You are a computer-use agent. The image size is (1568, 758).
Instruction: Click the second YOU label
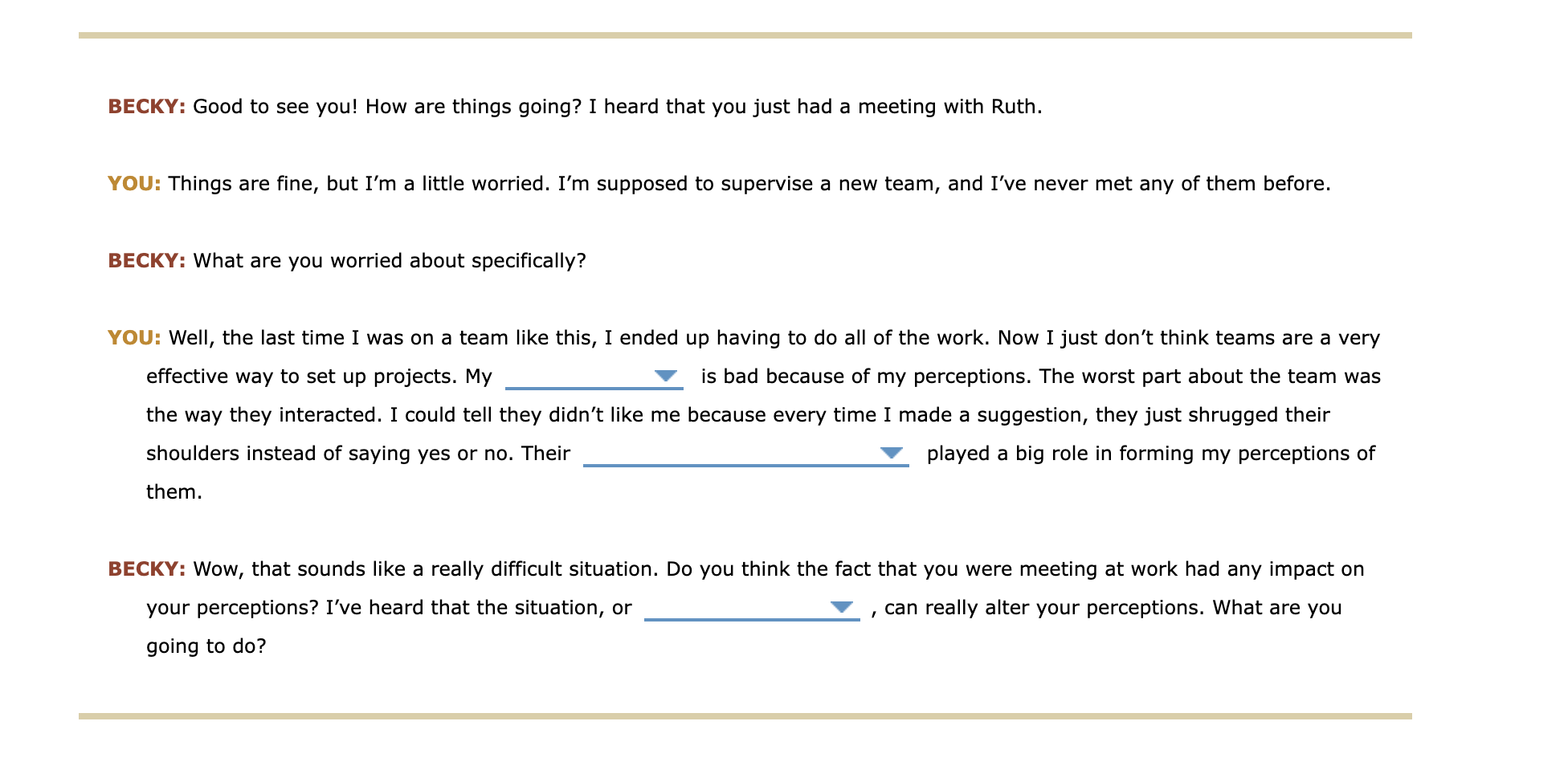pyautogui.click(x=133, y=337)
